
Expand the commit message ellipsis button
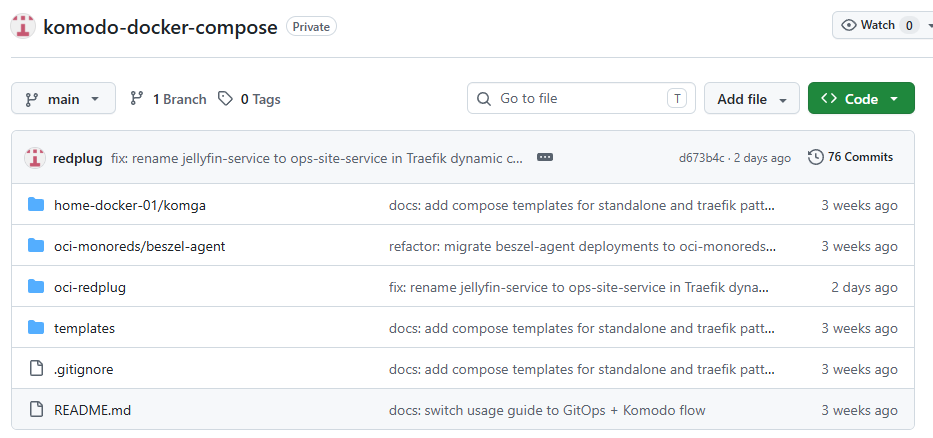click(544, 158)
